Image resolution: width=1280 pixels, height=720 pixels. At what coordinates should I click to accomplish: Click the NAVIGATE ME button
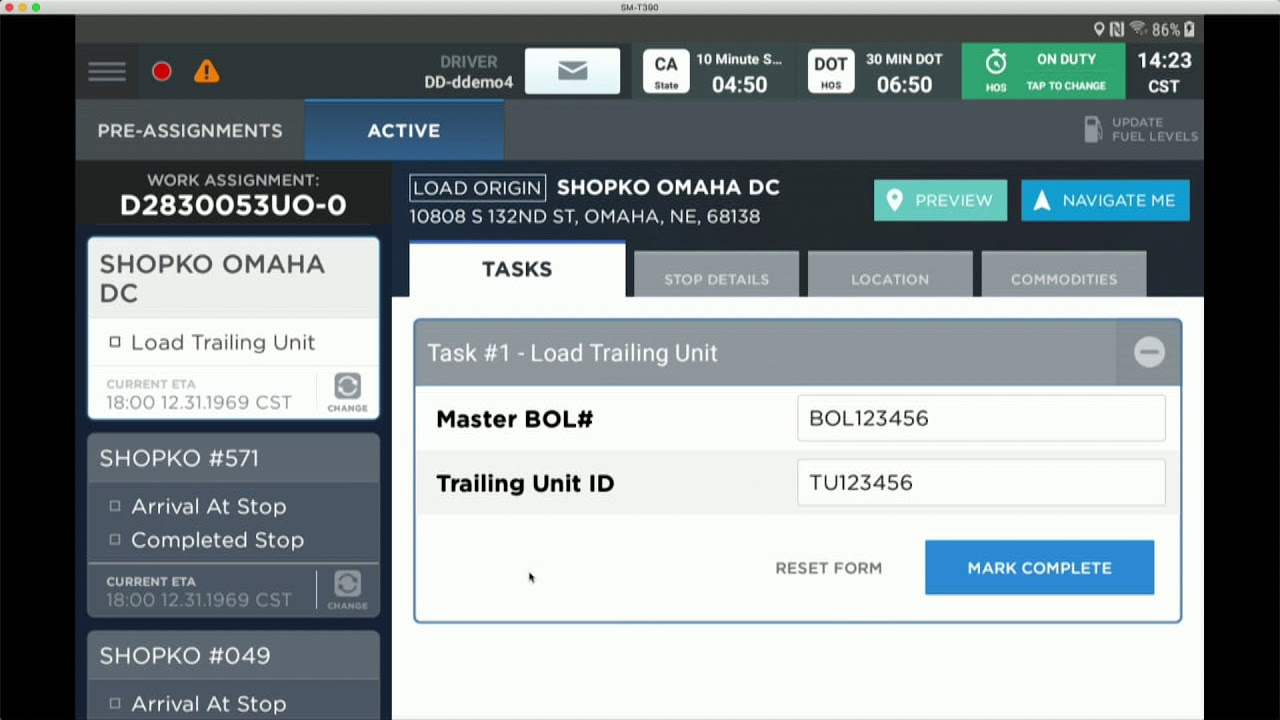(1105, 200)
